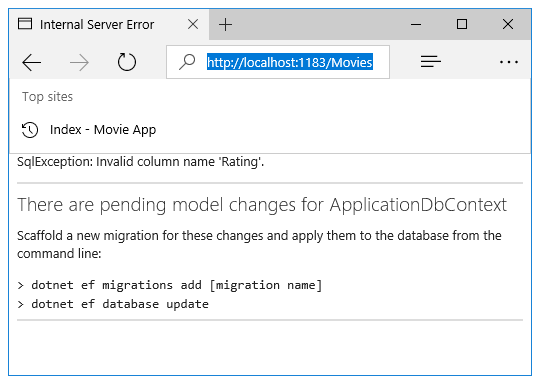Maximize the browser window

tap(462, 24)
